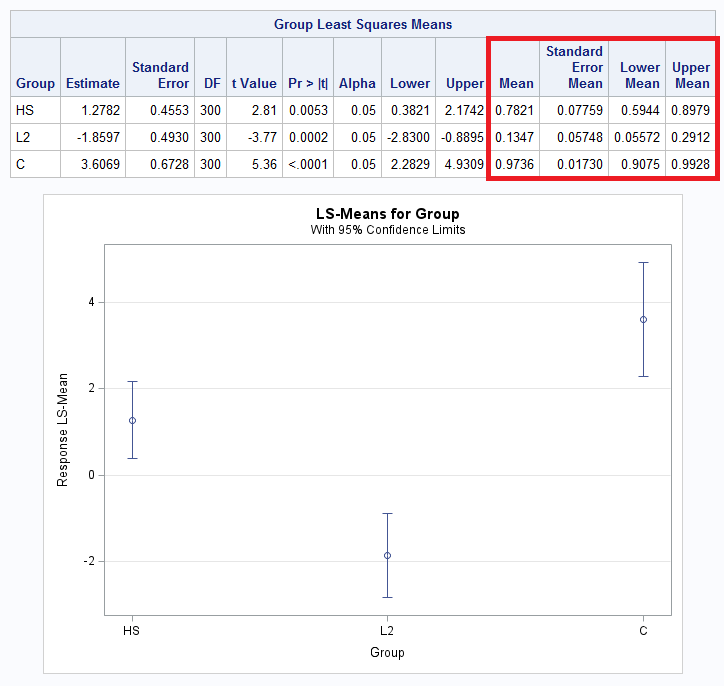Viewport: 724px width, 686px height.
Task: Select the Response LS-Mean y-axis label
Action: pyautogui.click(x=63, y=431)
